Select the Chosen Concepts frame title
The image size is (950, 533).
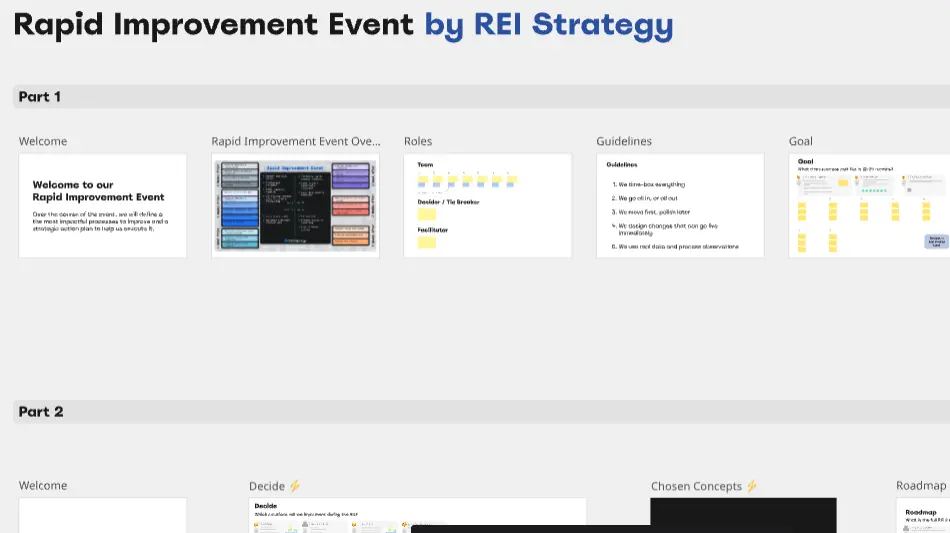point(696,486)
